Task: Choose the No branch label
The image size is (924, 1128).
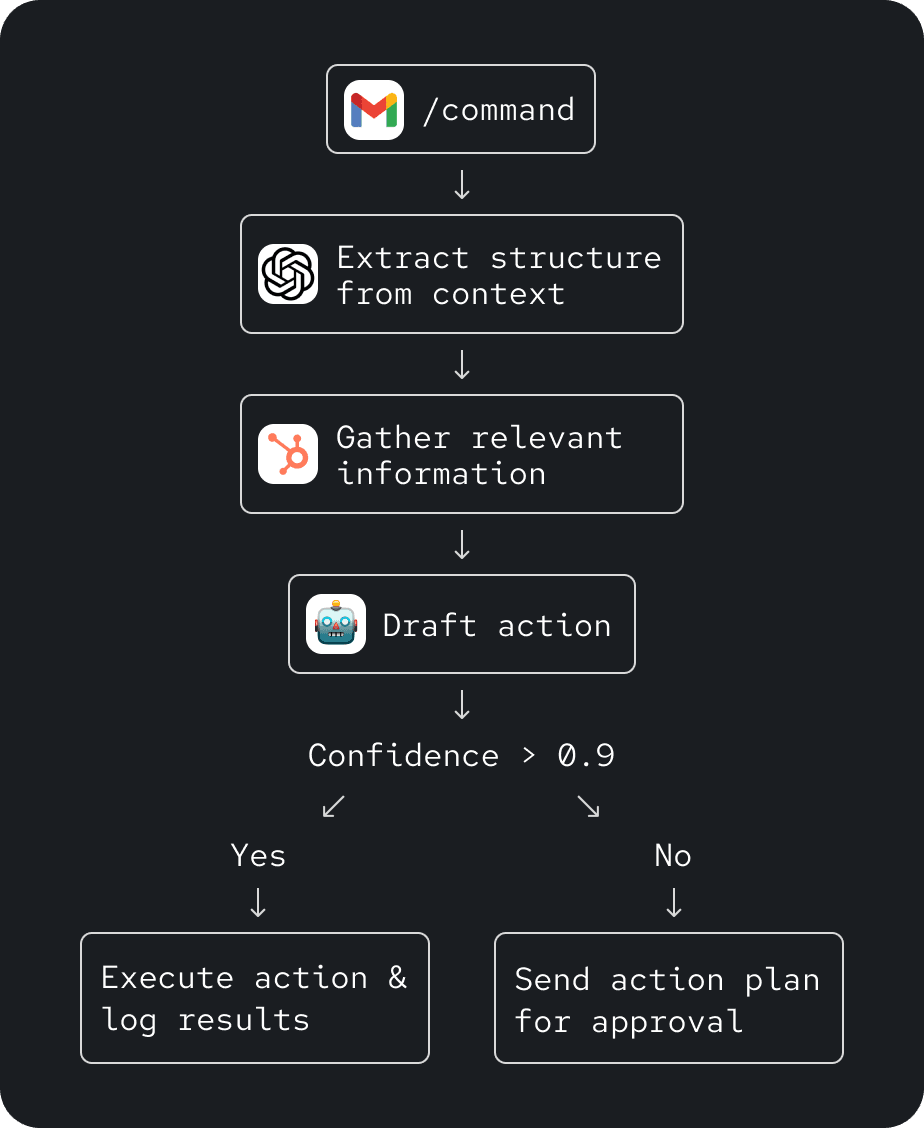Action: (673, 855)
